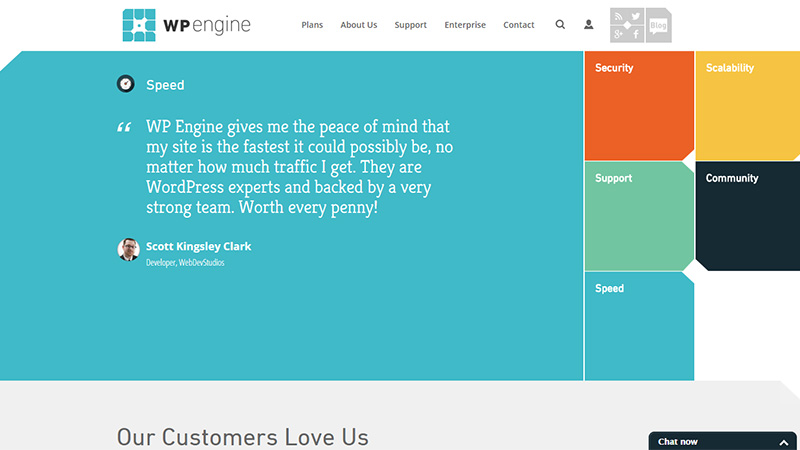Open the Enterprise menu item

465,25
